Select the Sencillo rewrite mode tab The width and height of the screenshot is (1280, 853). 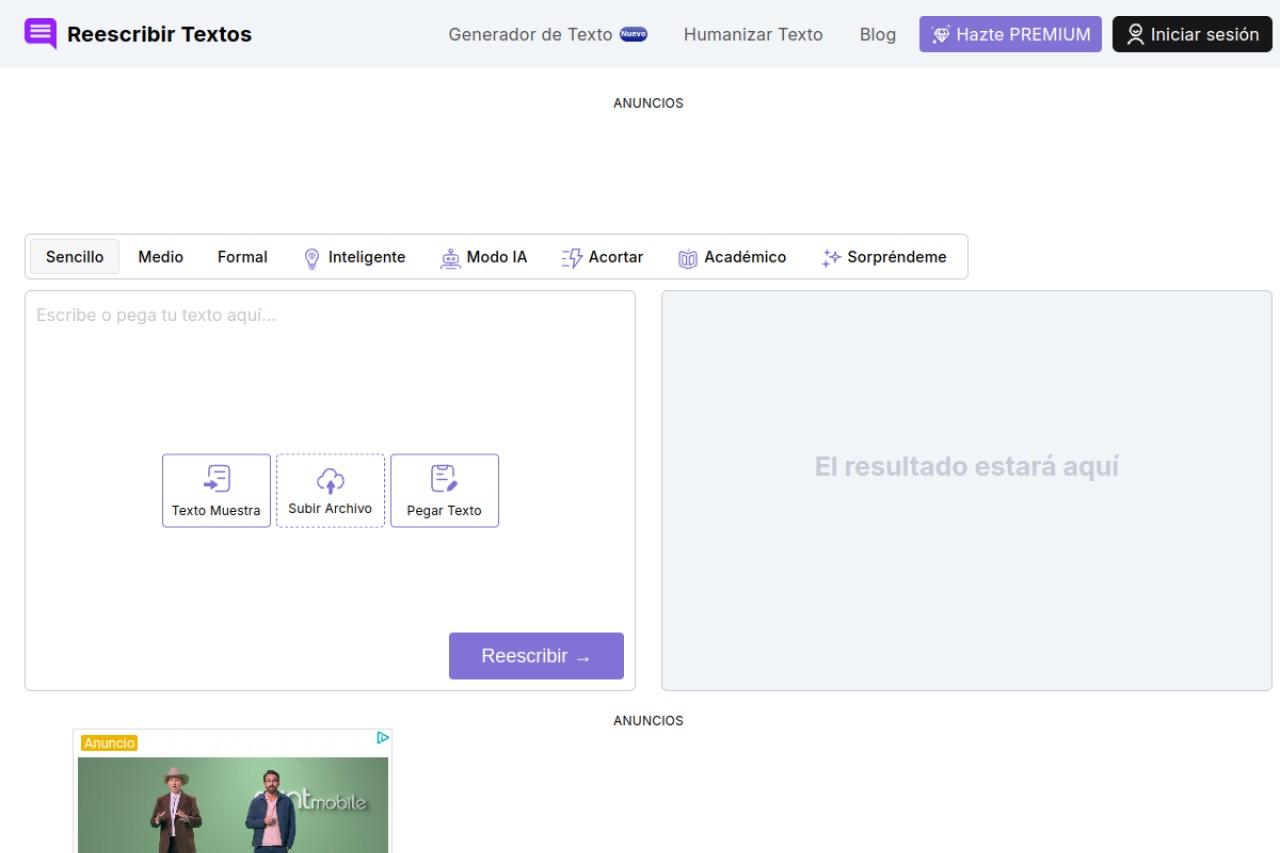[75, 257]
